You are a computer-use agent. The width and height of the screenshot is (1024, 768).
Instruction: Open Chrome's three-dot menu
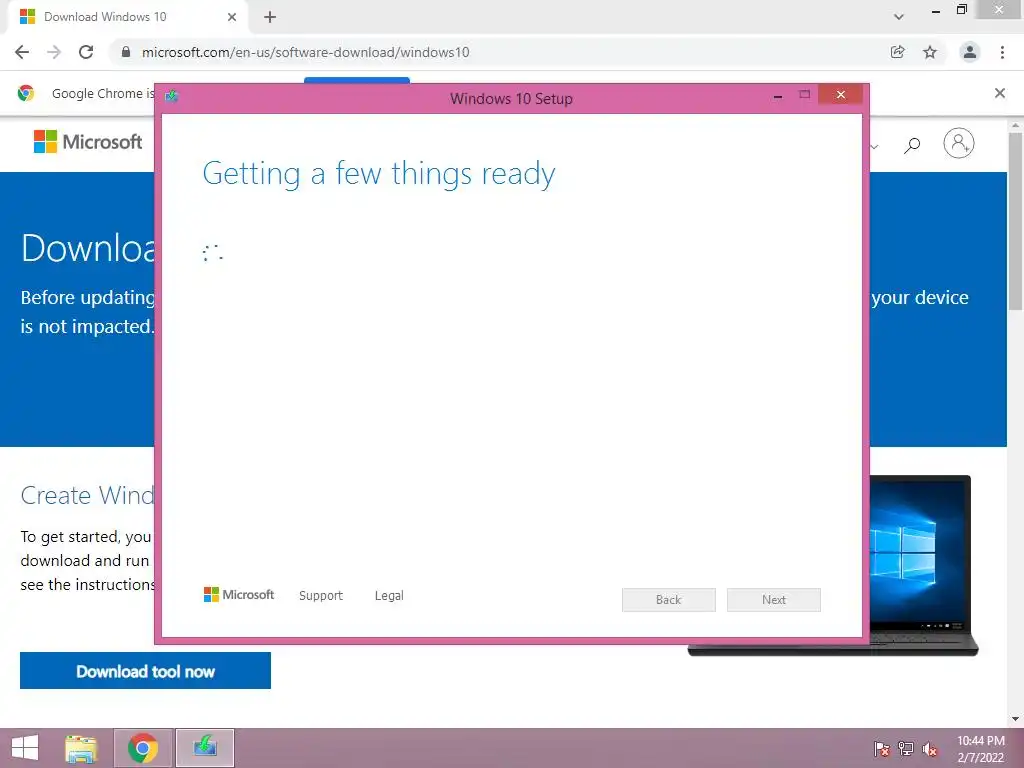coord(1002,52)
